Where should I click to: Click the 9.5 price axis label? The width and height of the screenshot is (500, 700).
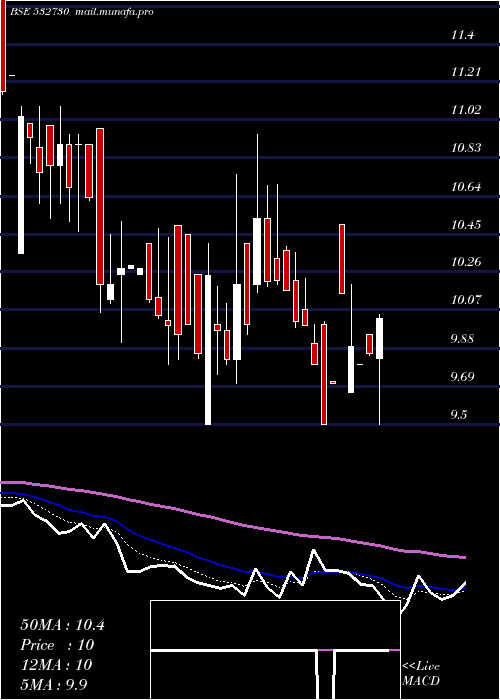459,415
